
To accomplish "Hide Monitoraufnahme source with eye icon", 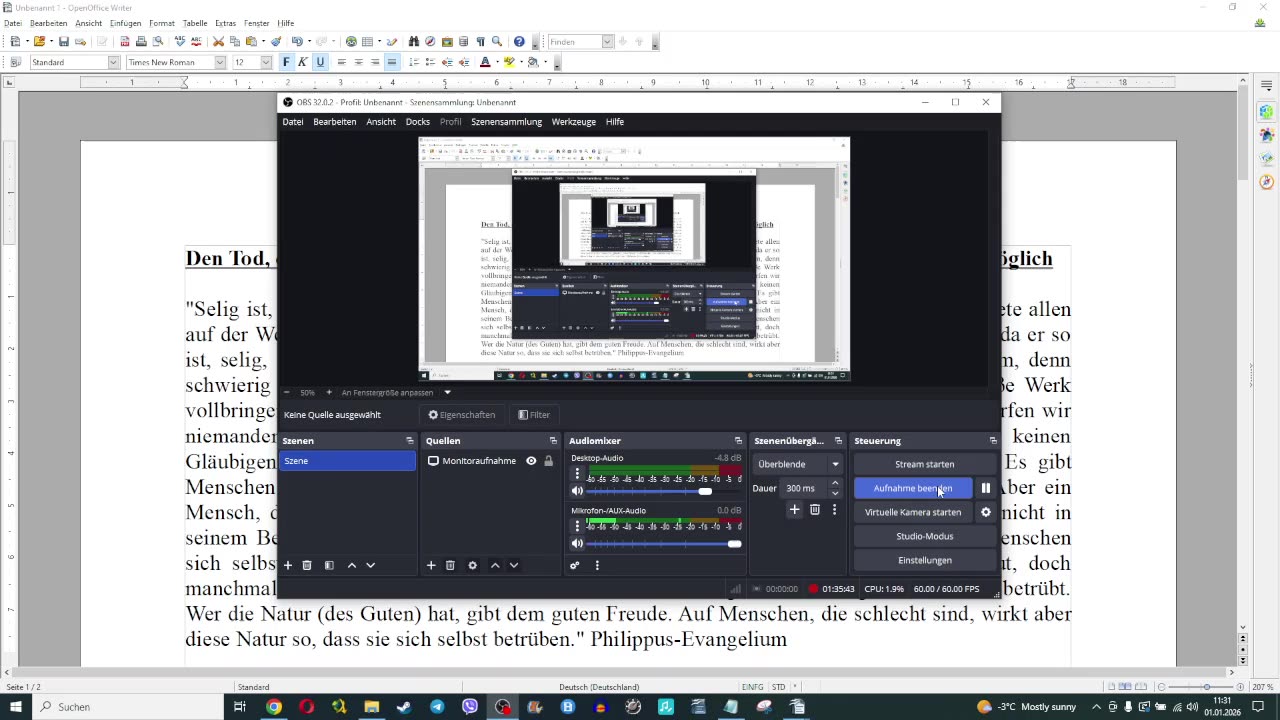I will point(531,461).
